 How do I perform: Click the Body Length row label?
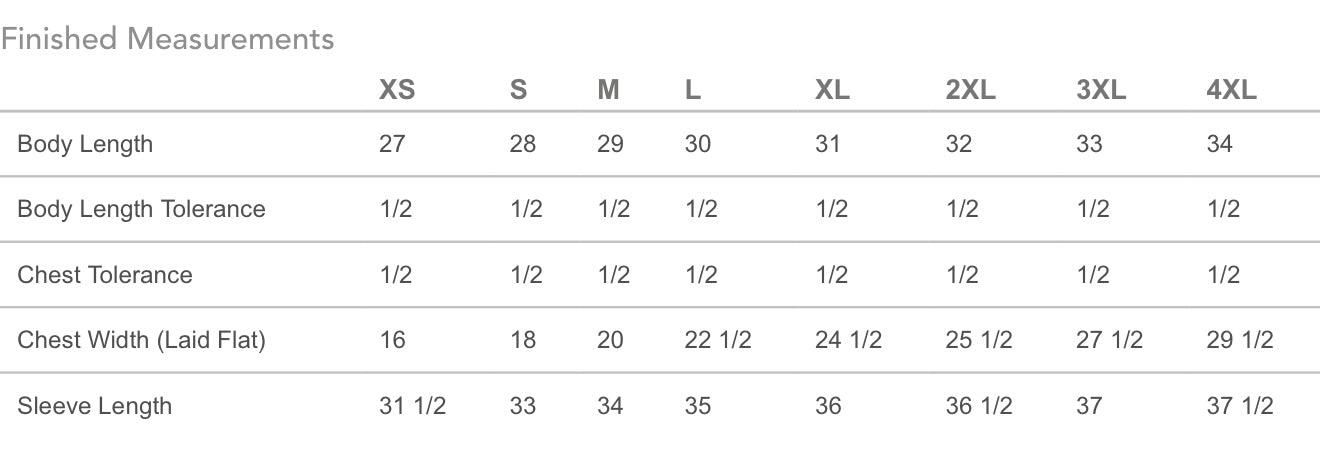point(85,144)
